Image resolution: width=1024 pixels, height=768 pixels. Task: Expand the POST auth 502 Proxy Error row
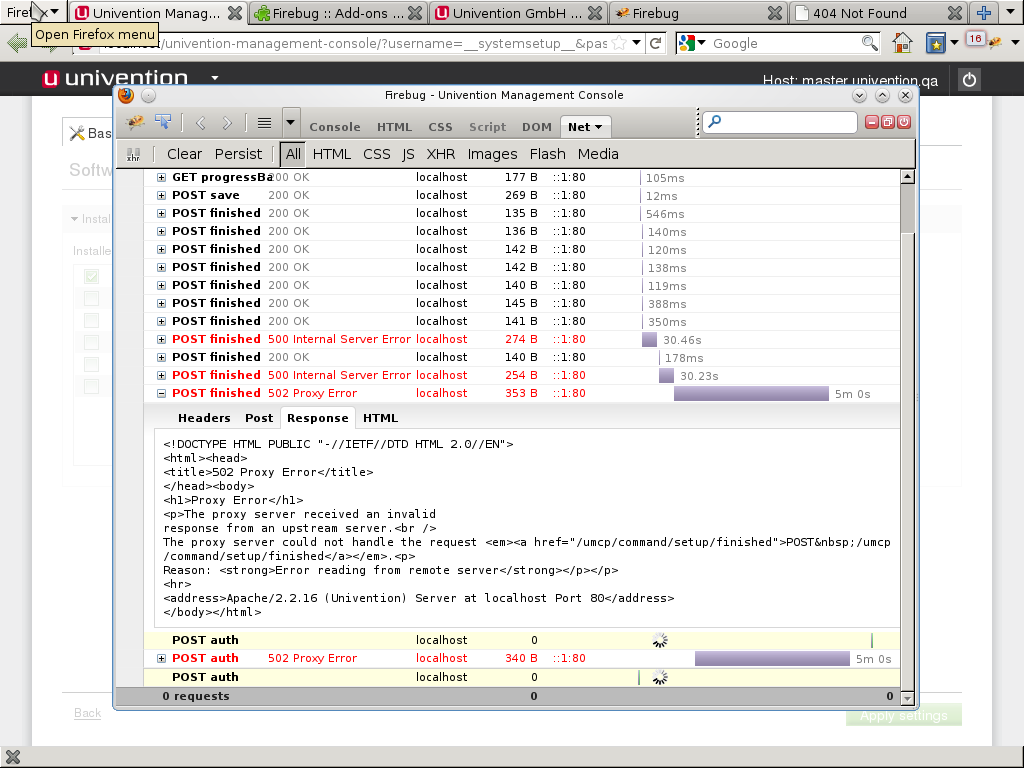162,658
